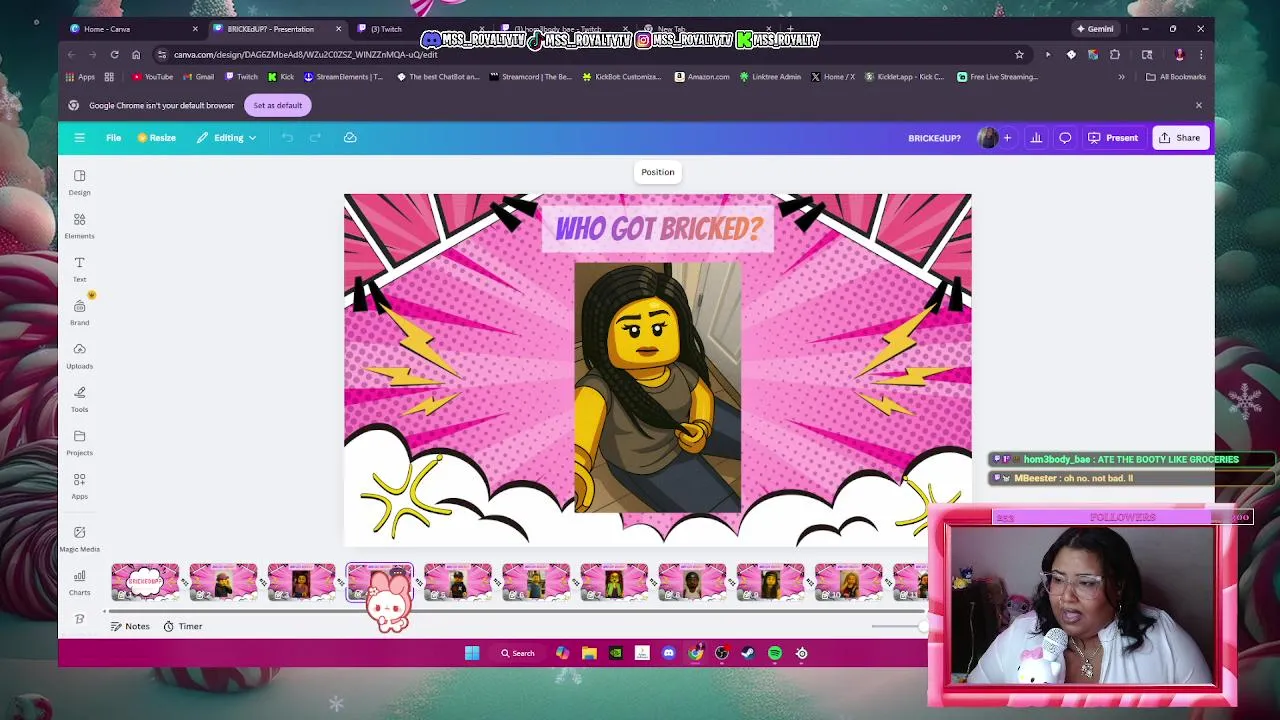1280x720 pixels.
Task: Open File Explorer from the taskbar
Action: point(589,653)
